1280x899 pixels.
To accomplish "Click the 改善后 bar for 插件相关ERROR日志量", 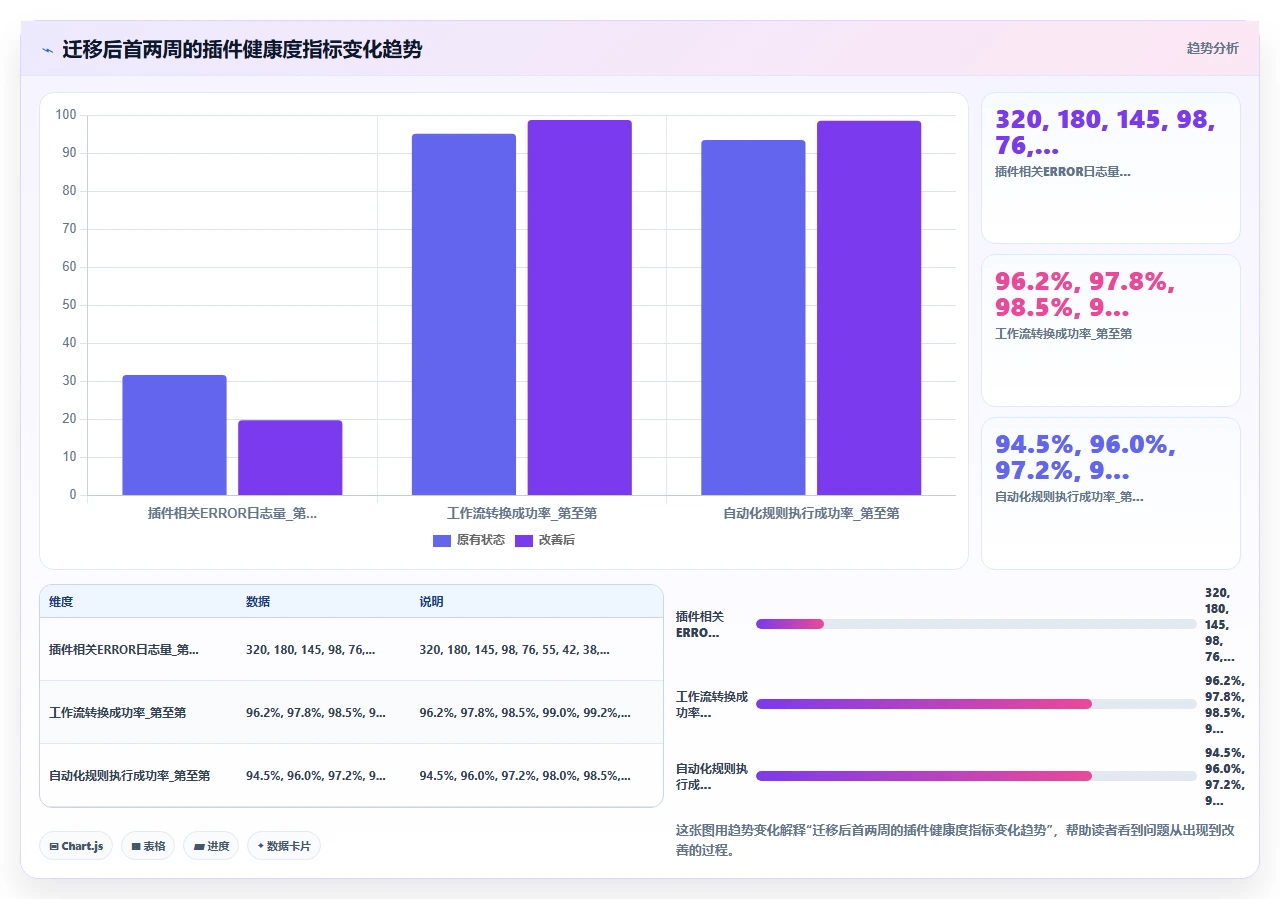I will coord(290,458).
